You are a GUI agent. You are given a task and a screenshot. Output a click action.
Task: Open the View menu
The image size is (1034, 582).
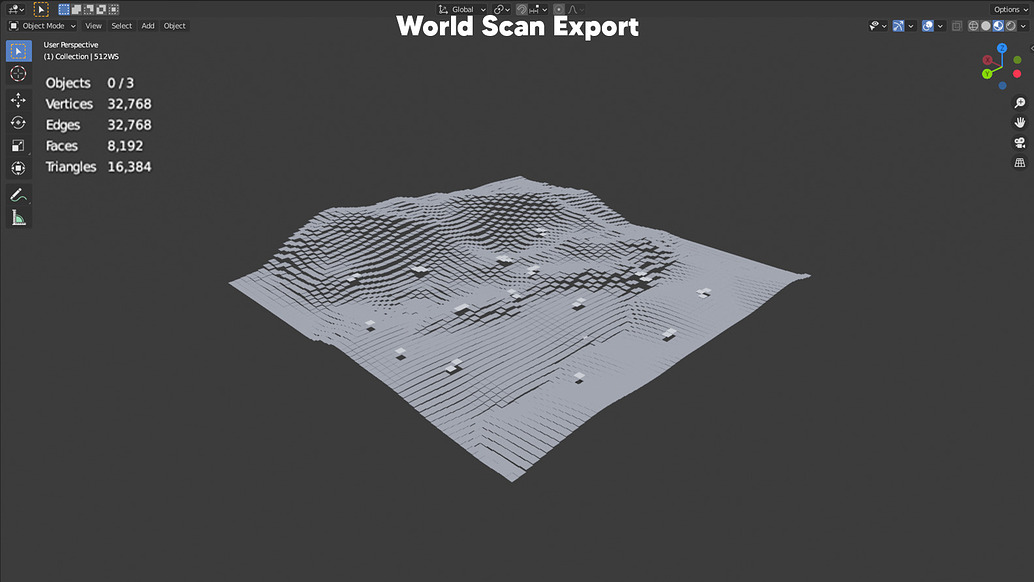[x=93, y=25]
